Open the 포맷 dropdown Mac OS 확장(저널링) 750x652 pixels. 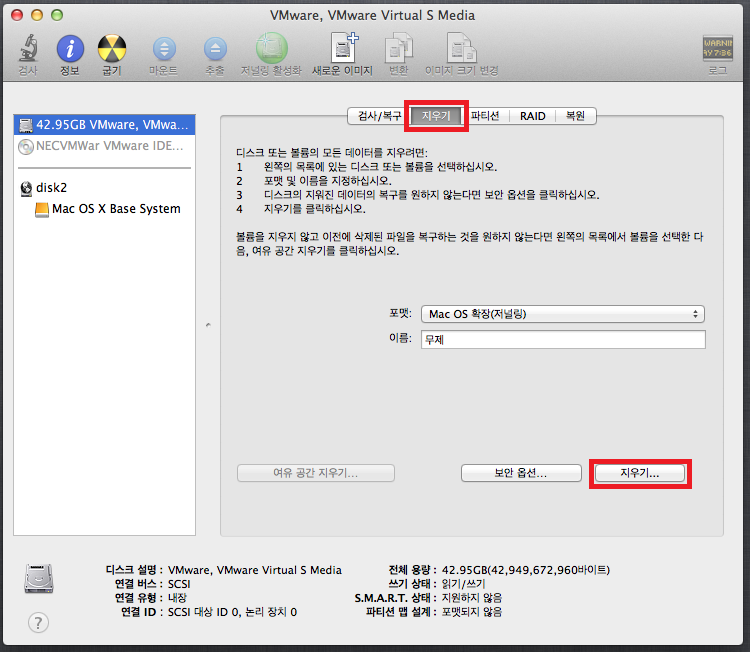562,314
